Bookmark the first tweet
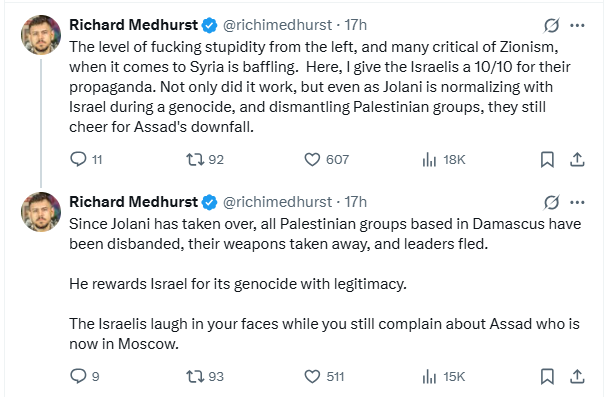Viewport: 615px width, 397px height. tap(547, 159)
